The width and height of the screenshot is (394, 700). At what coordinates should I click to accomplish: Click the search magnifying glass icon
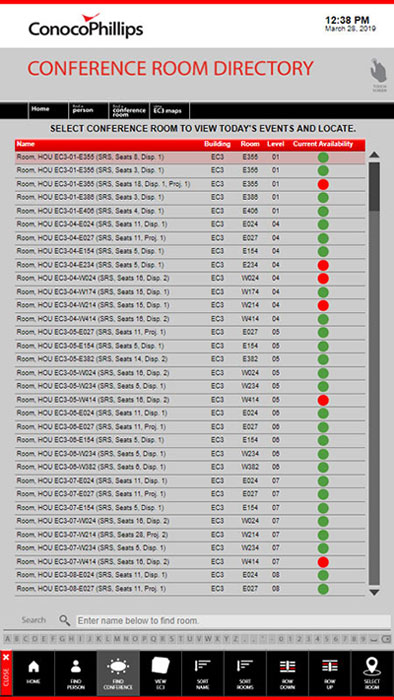click(65, 620)
